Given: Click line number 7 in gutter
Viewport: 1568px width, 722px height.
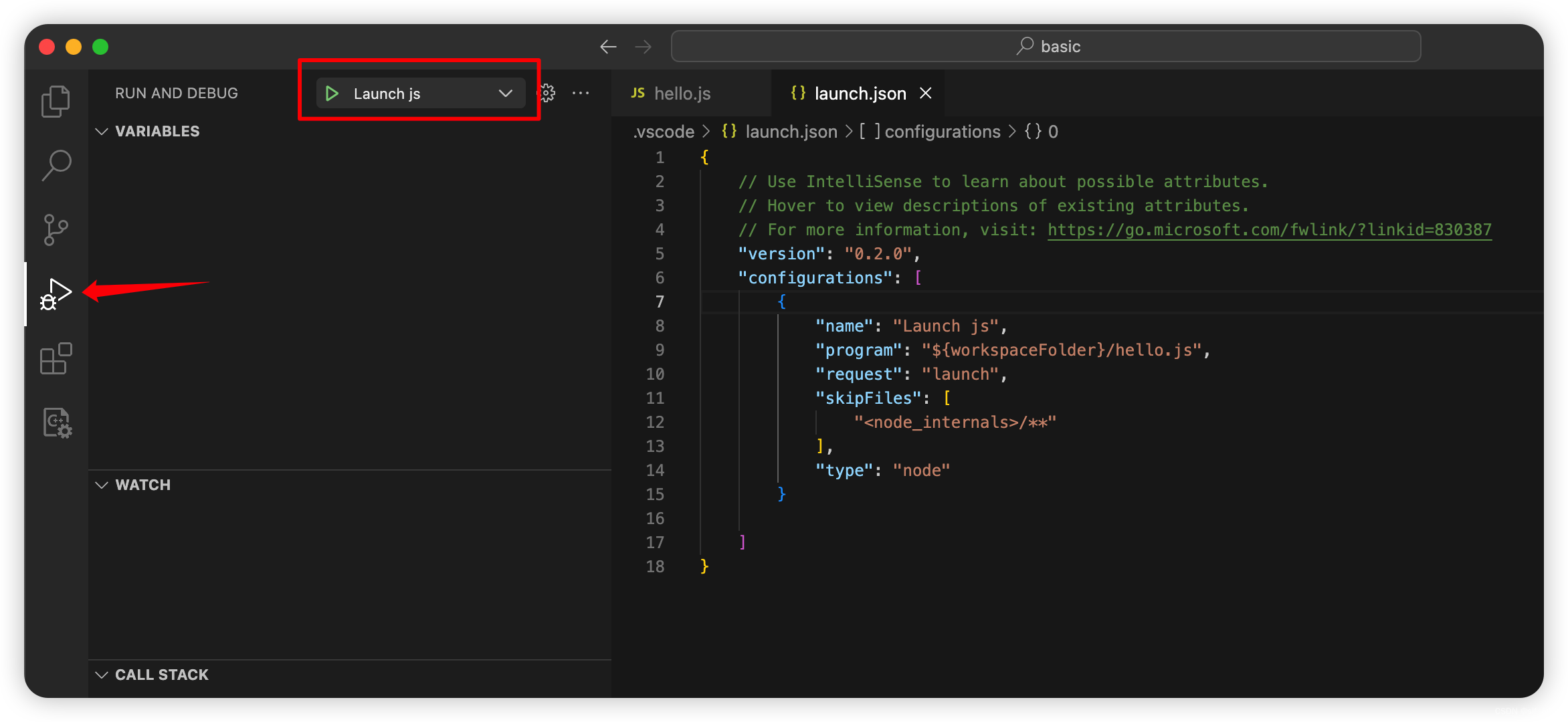Looking at the screenshot, I should (x=660, y=302).
